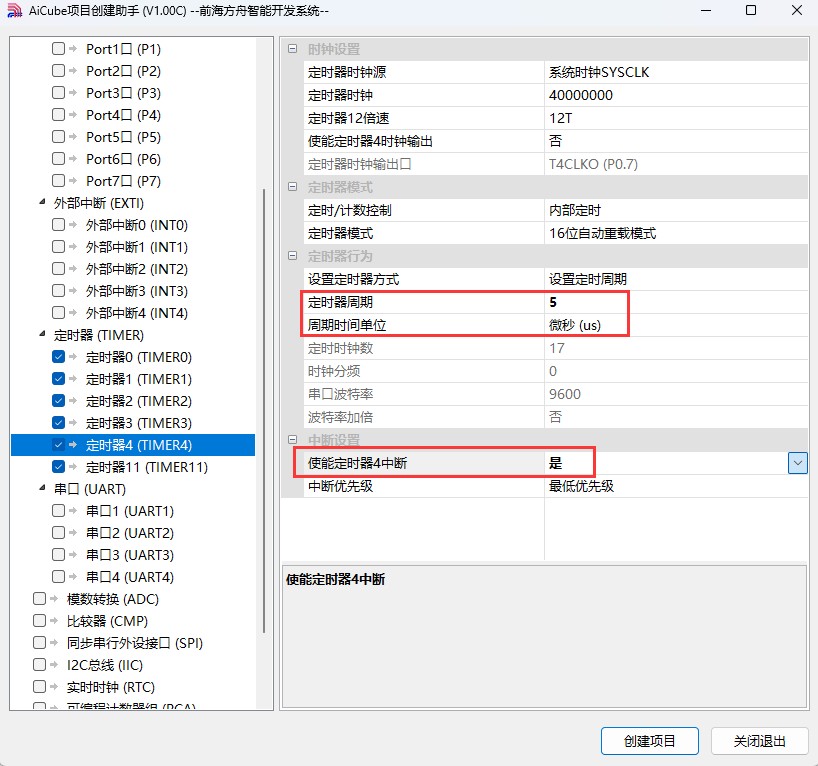Collapse the 定时器 (TIMER) tree node
Viewport: 818px width, 766px height.
tap(42, 334)
